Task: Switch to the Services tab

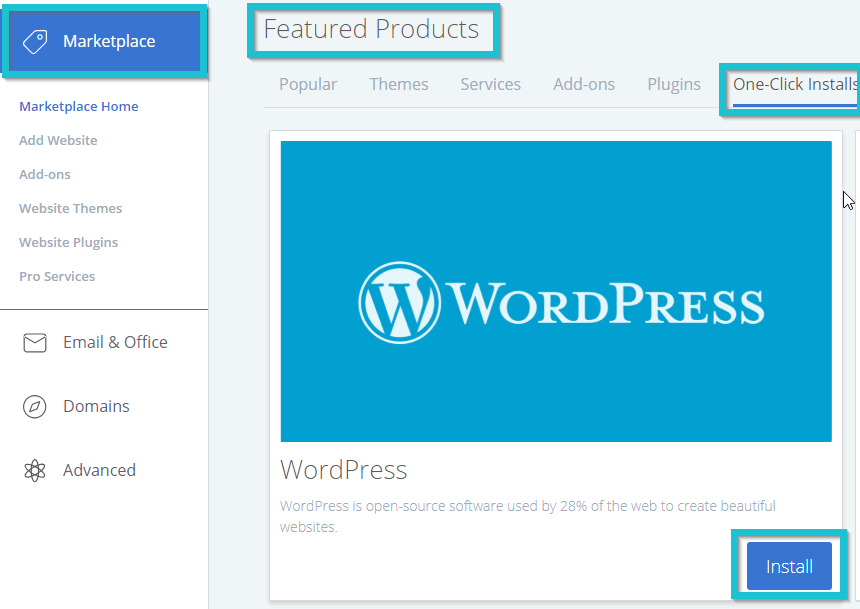Action: [490, 84]
